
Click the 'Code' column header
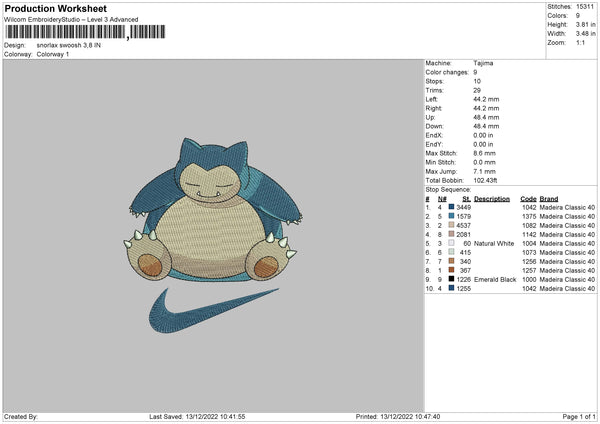pyautogui.click(x=528, y=199)
